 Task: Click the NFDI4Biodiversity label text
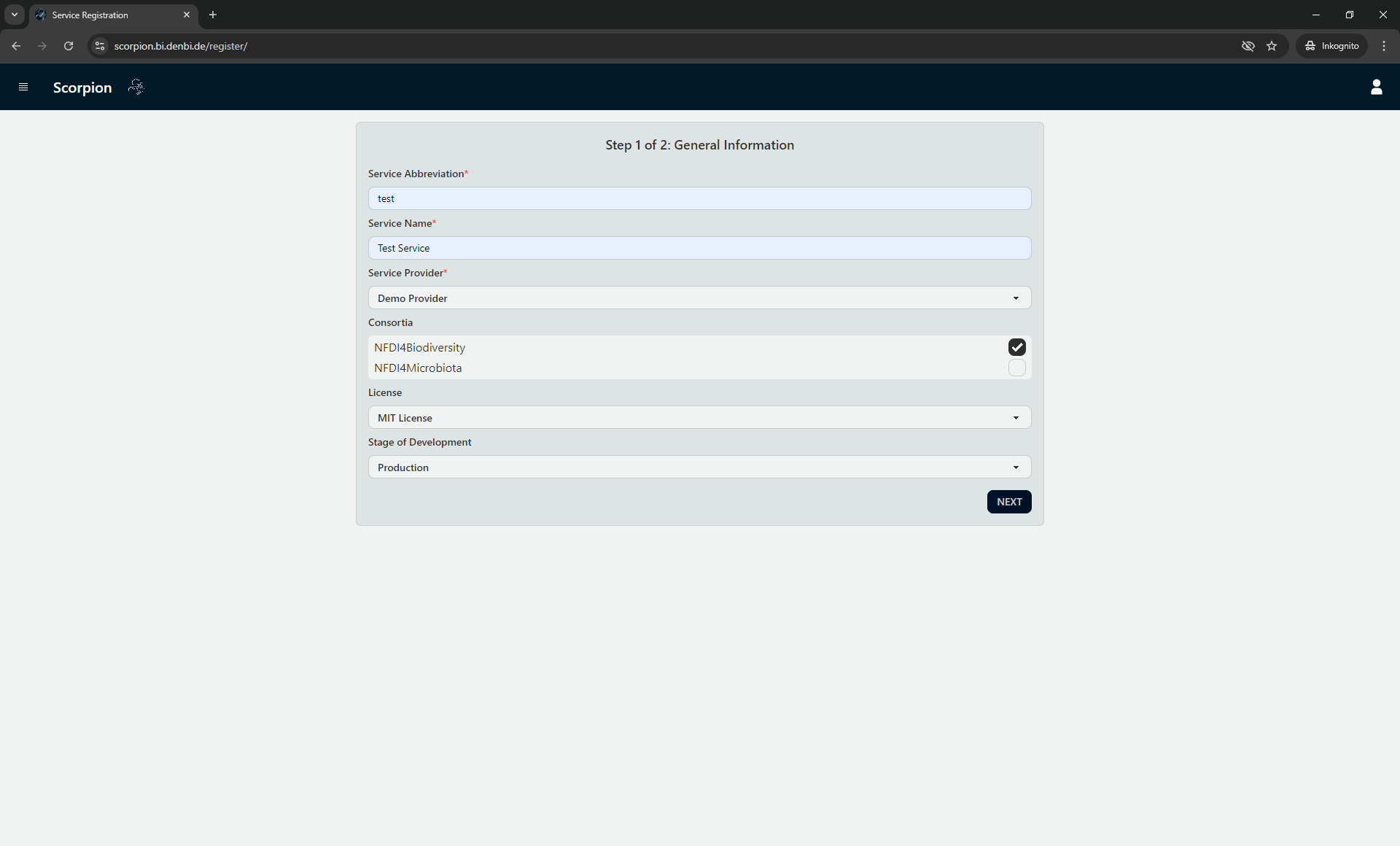coord(419,348)
